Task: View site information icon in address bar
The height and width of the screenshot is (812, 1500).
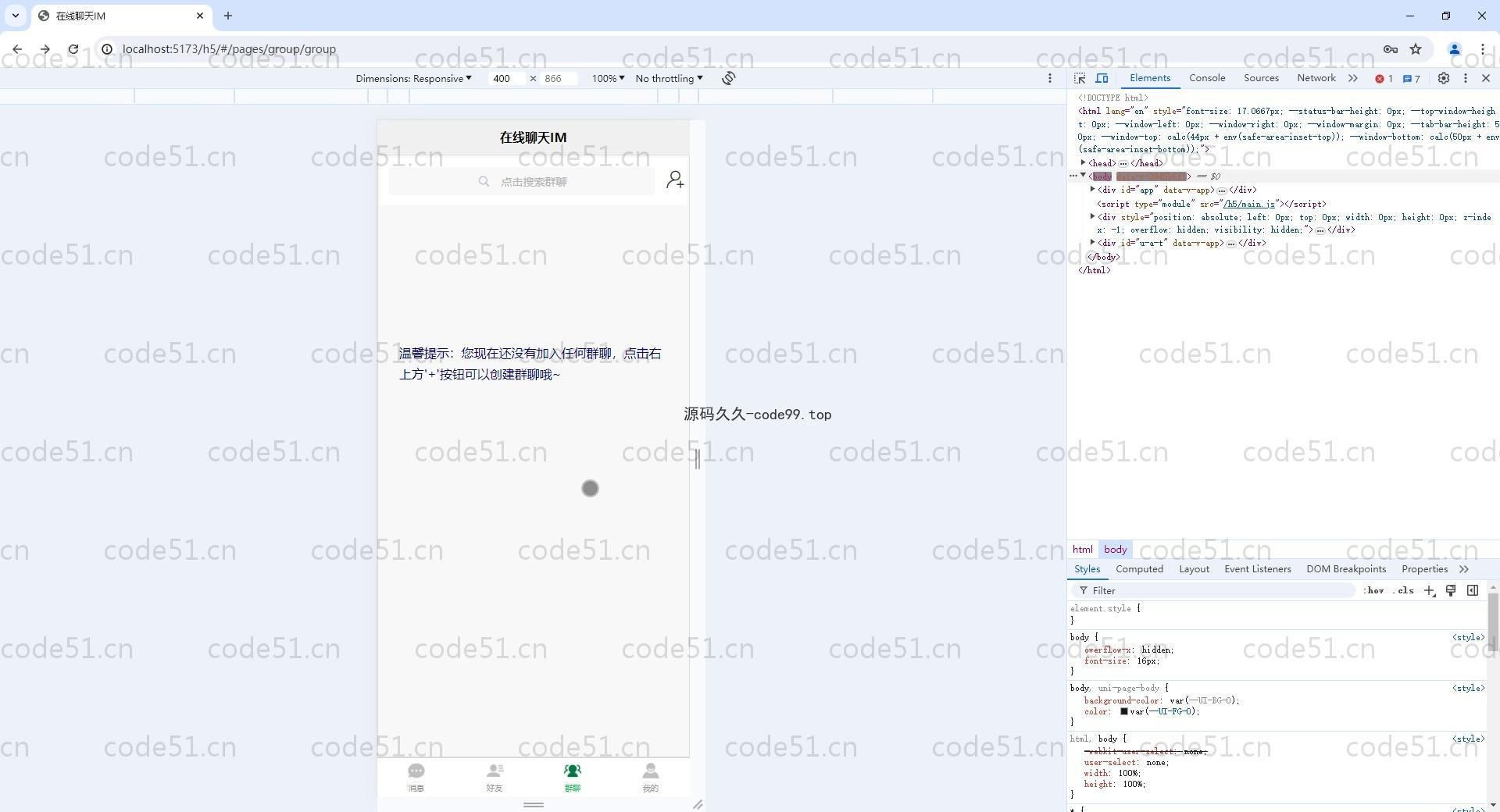Action: pyautogui.click(x=107, y=48)
